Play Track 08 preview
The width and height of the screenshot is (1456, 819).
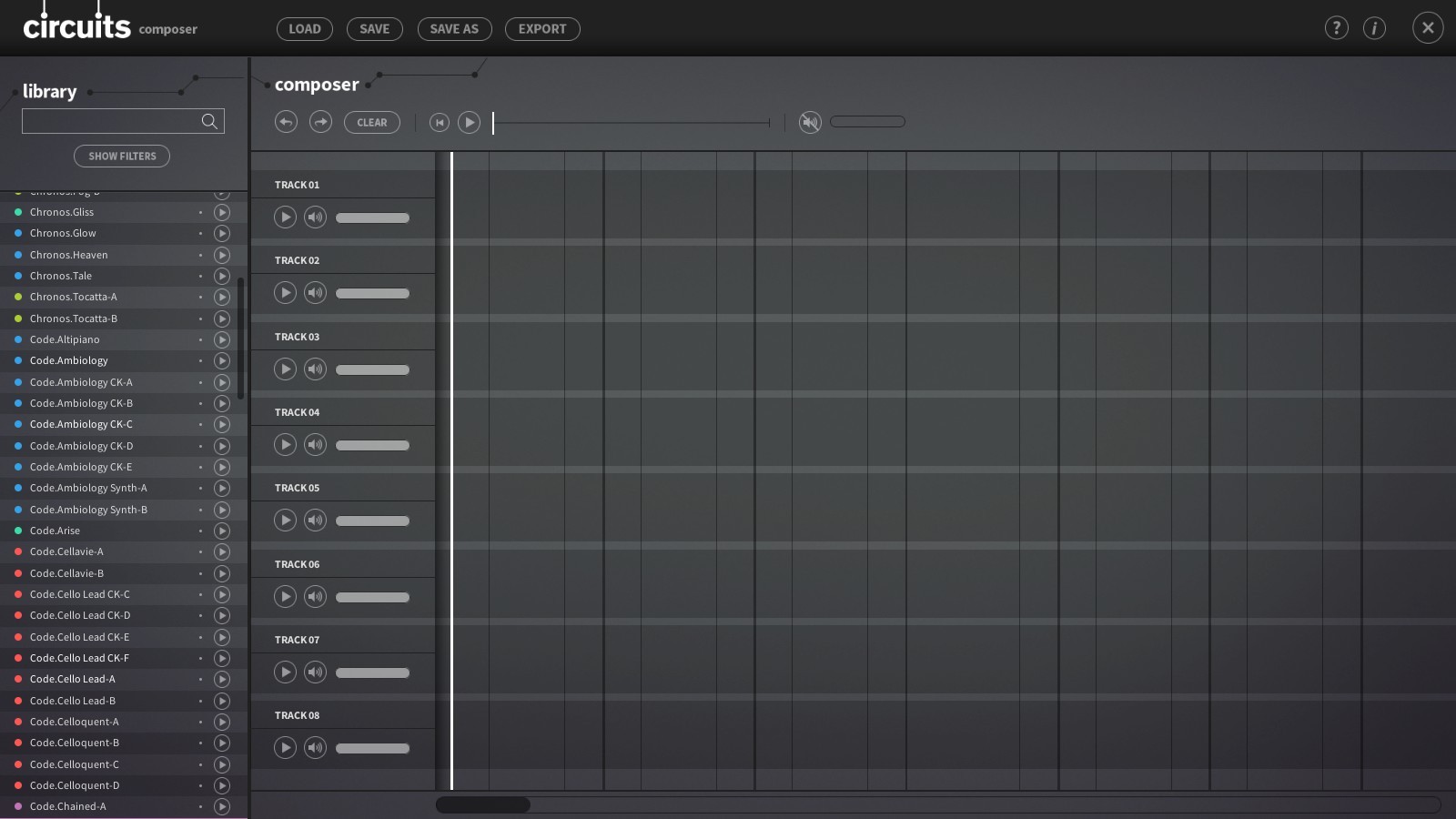click(x=285, y=748)
